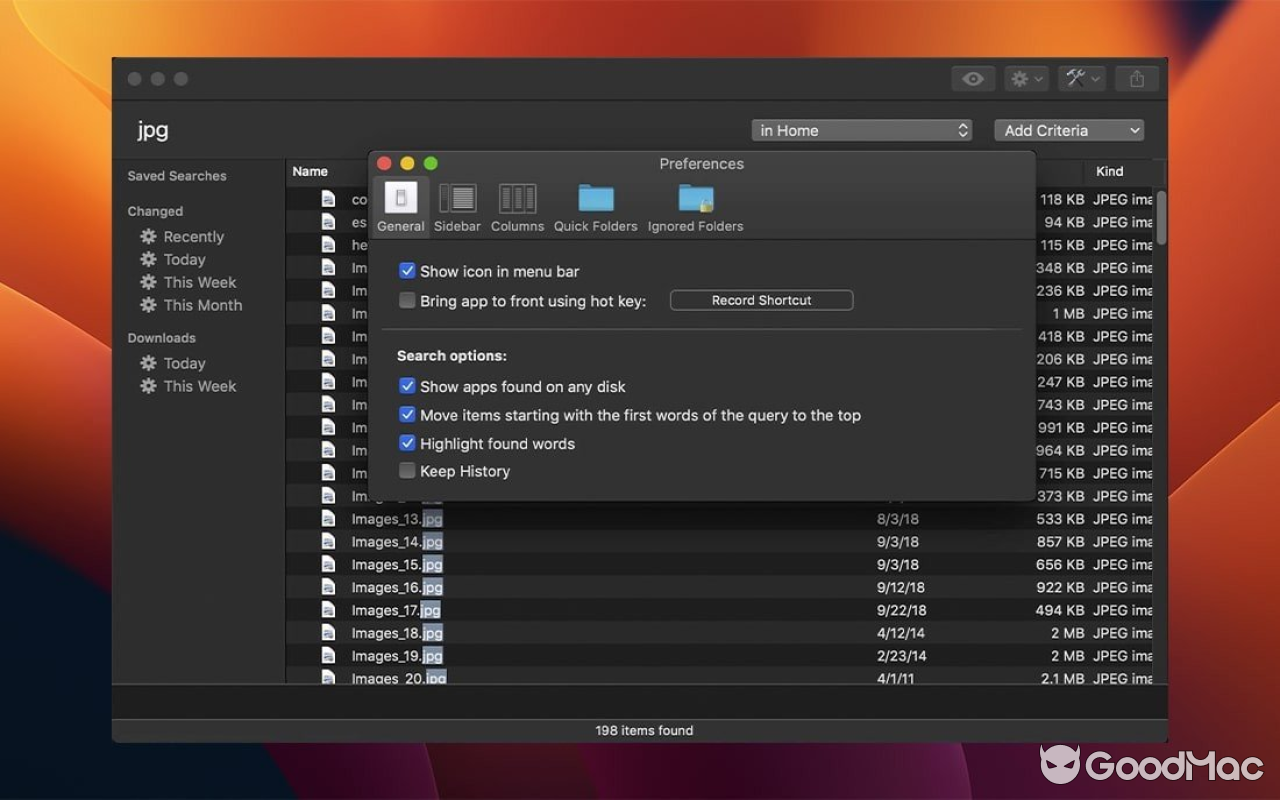This screenshot has height=800, width=1280.
Task: Select the General preferences tab
Action: pos(400,206)
